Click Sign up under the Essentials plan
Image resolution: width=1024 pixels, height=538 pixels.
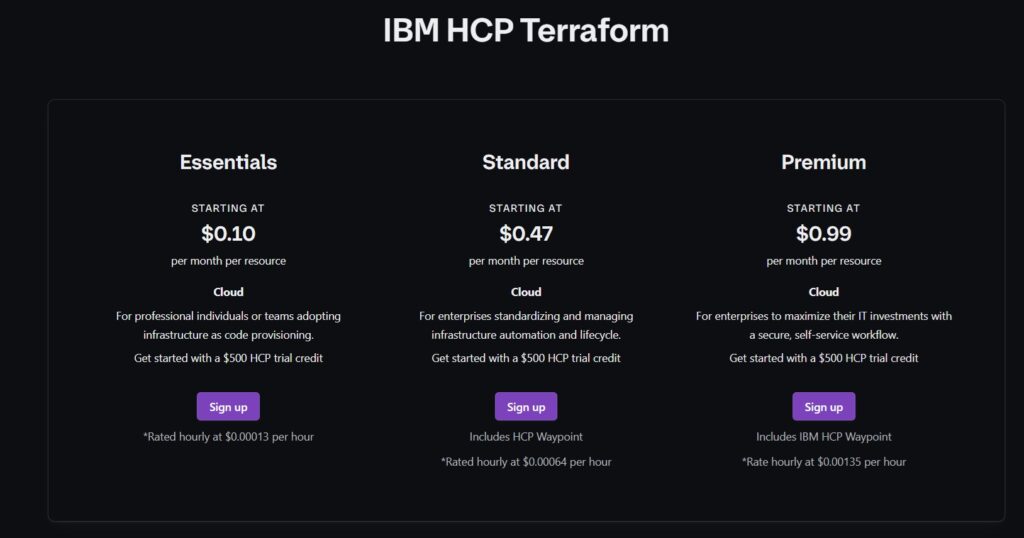(x=228, y=406)
